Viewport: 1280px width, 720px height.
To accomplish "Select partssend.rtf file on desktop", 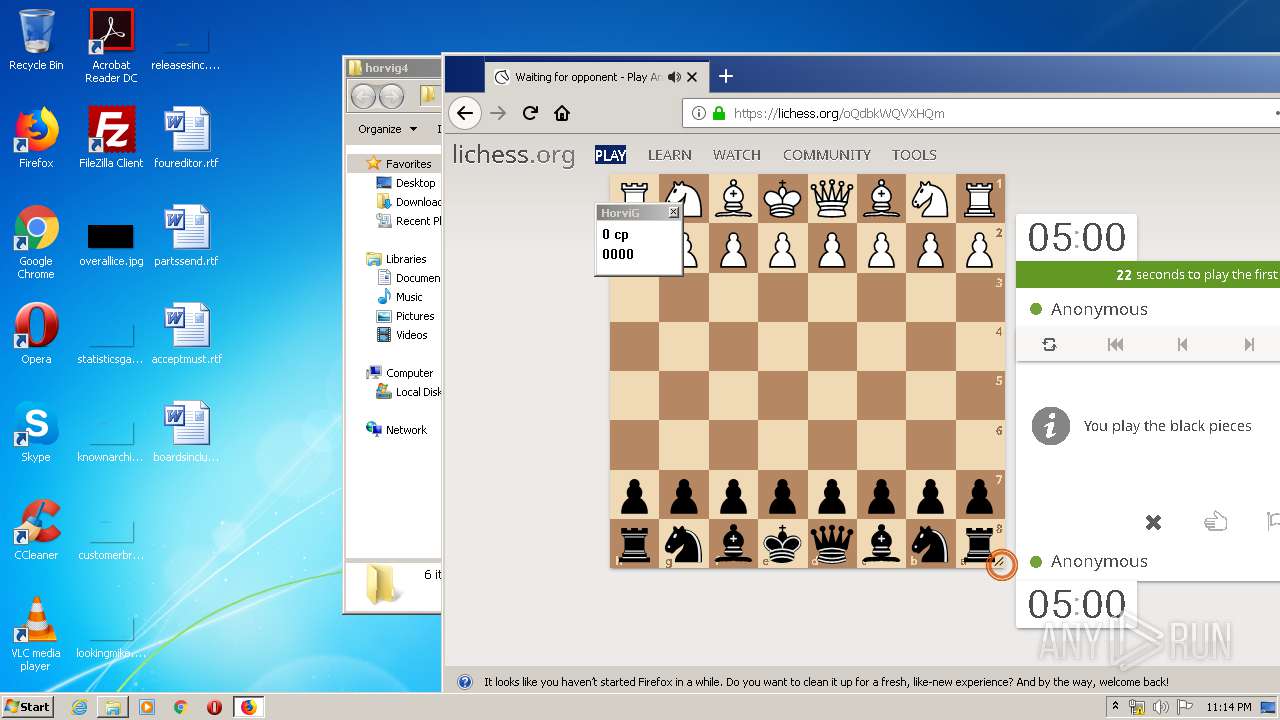I will pyautogui.click(x=186, y=236).
